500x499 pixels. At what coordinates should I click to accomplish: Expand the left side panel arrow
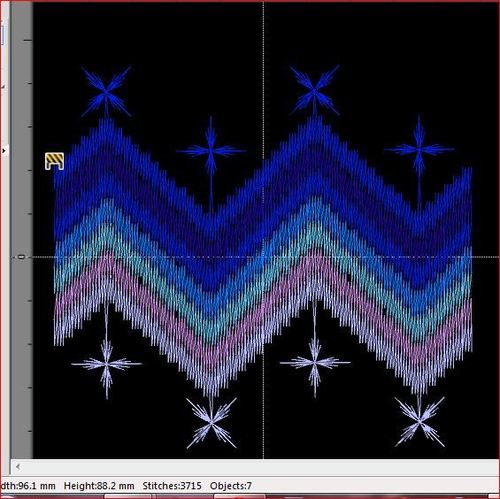(4, 151)
